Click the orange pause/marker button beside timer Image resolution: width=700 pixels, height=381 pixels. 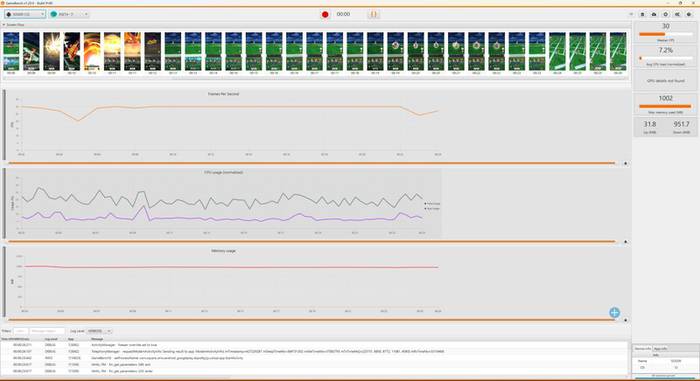374,14
